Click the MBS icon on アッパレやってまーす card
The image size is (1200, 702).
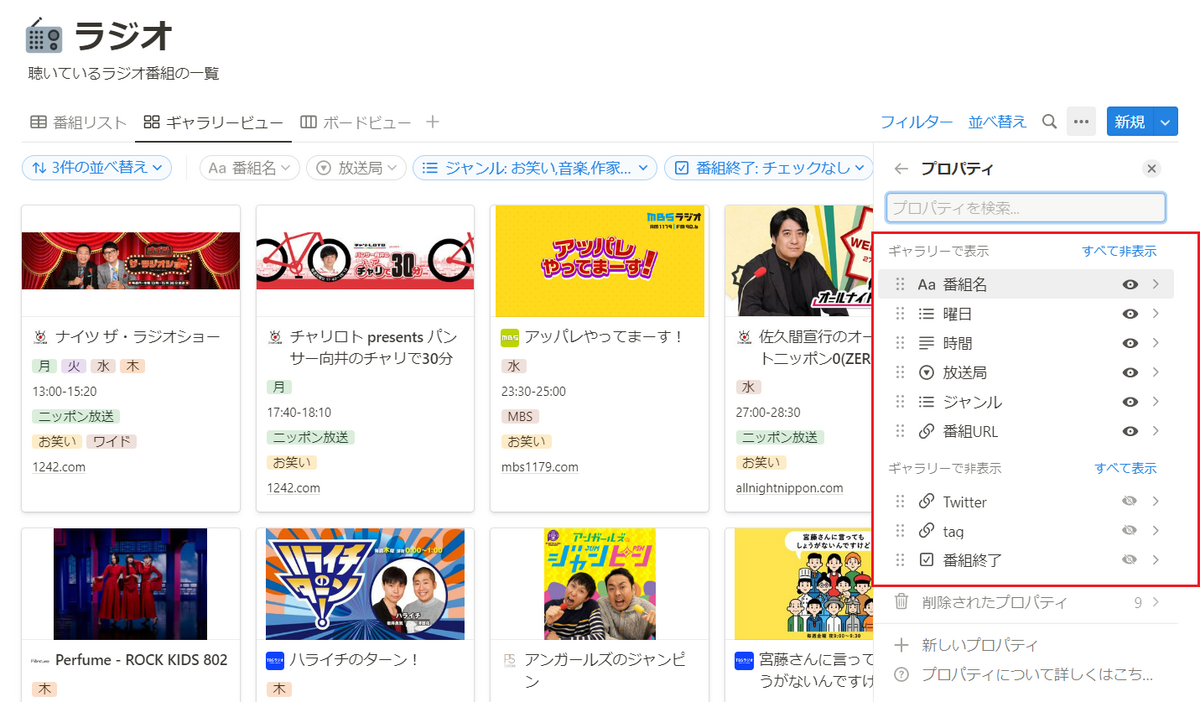[x=508, y=338]
